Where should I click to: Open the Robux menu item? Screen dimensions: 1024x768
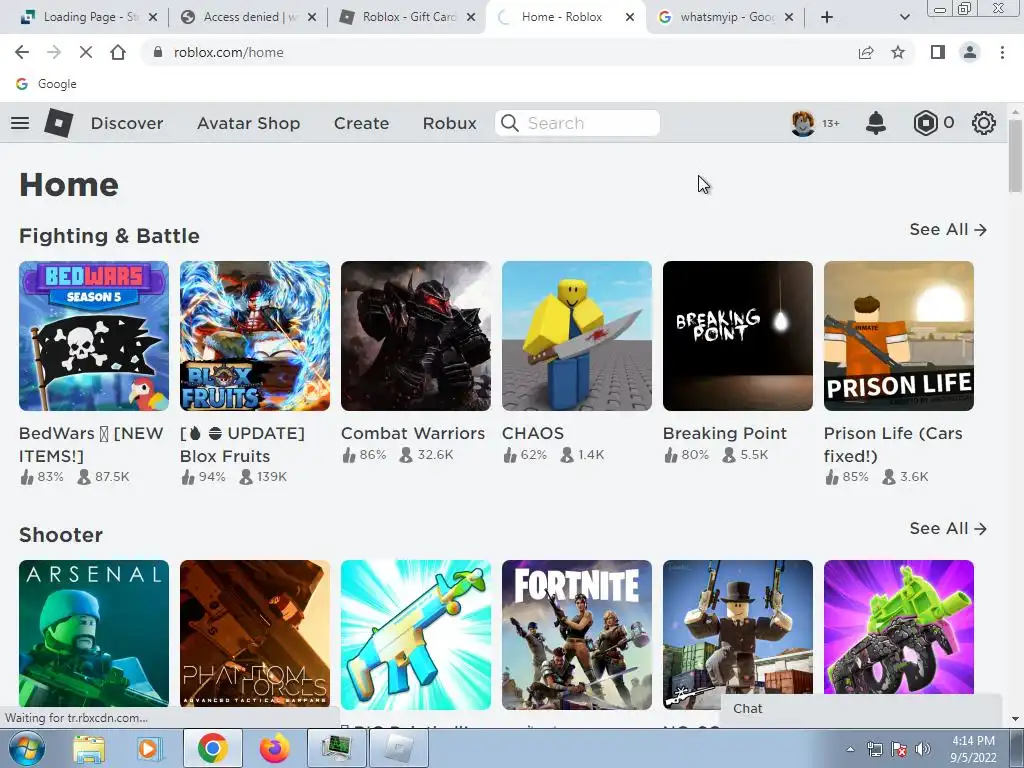click(449, 123)
